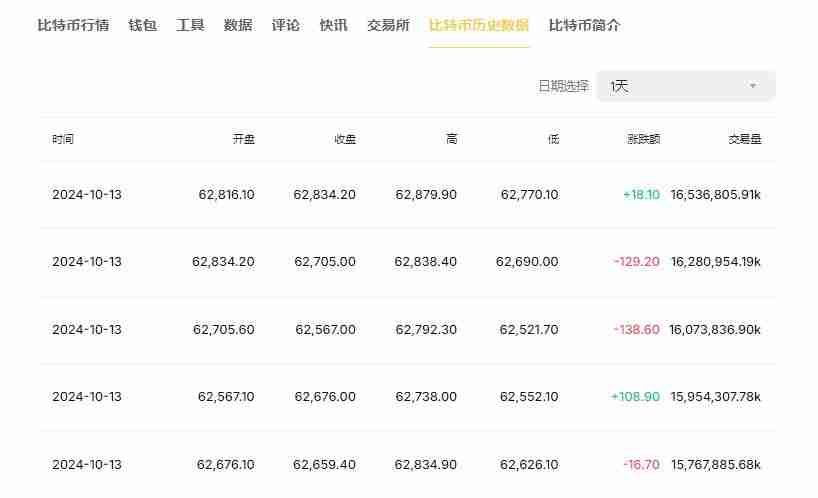View the 快讯 tab
818x498 pixels.
tap(333, 25)
